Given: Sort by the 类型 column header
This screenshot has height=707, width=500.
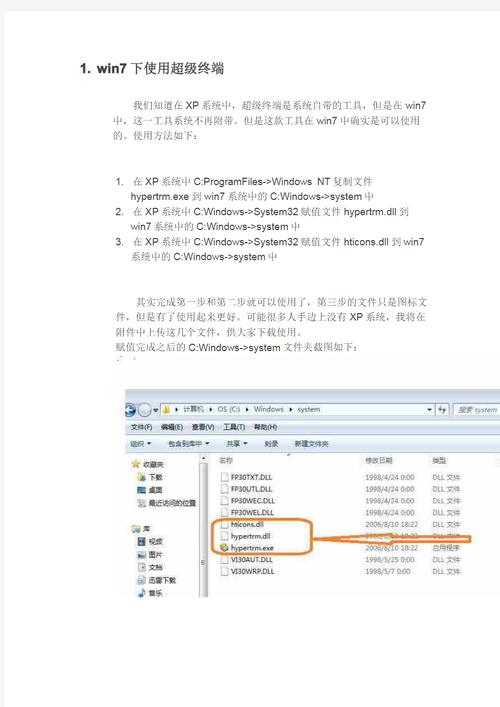Looking at the screenshot, I should tap(439, 460).
